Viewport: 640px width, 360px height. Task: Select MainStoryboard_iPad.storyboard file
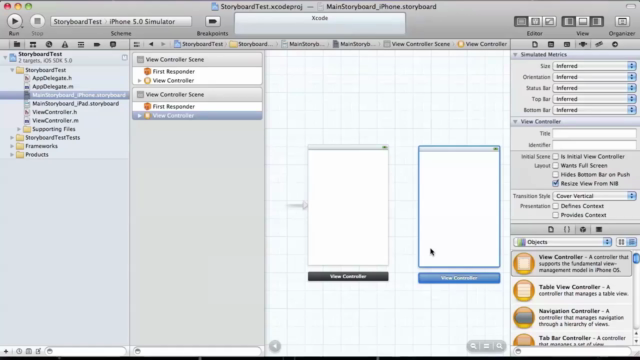[76, 103]
